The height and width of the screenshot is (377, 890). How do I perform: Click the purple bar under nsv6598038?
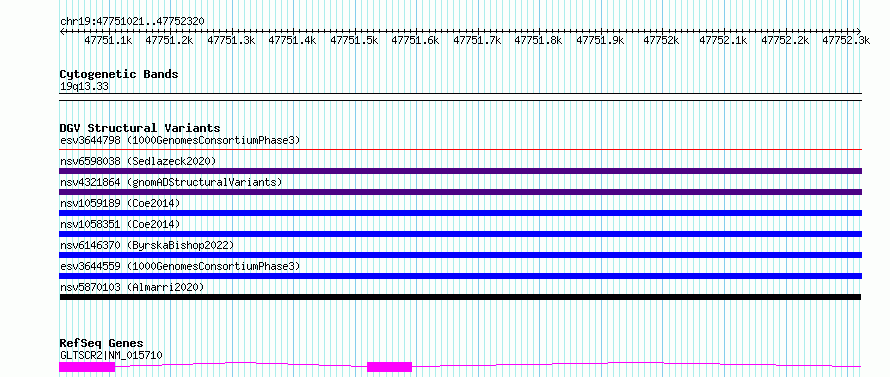[x=460, y=171]
